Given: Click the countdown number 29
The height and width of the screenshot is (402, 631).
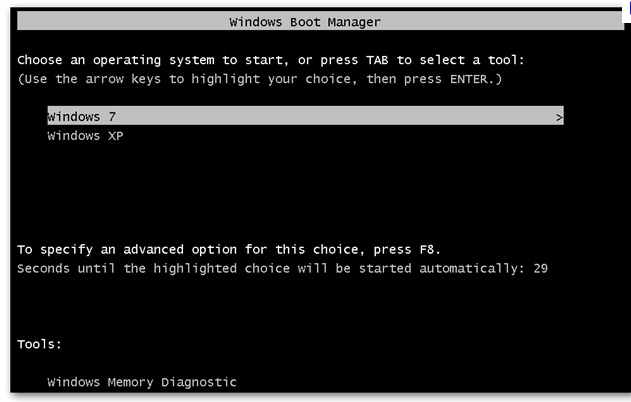Looking at the screenshot, I should click(x=540, y=268).
